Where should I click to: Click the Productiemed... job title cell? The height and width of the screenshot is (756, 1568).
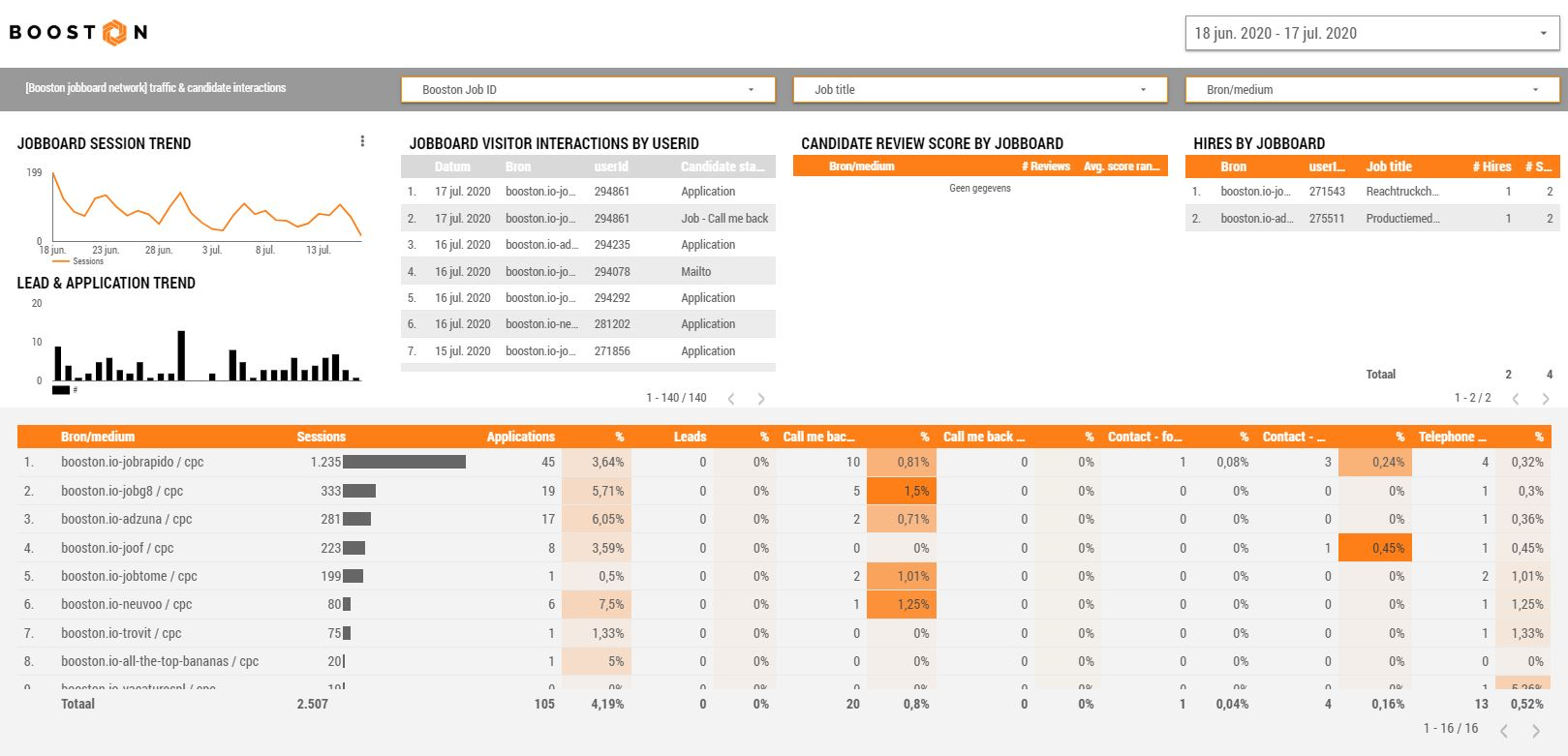1402,219
